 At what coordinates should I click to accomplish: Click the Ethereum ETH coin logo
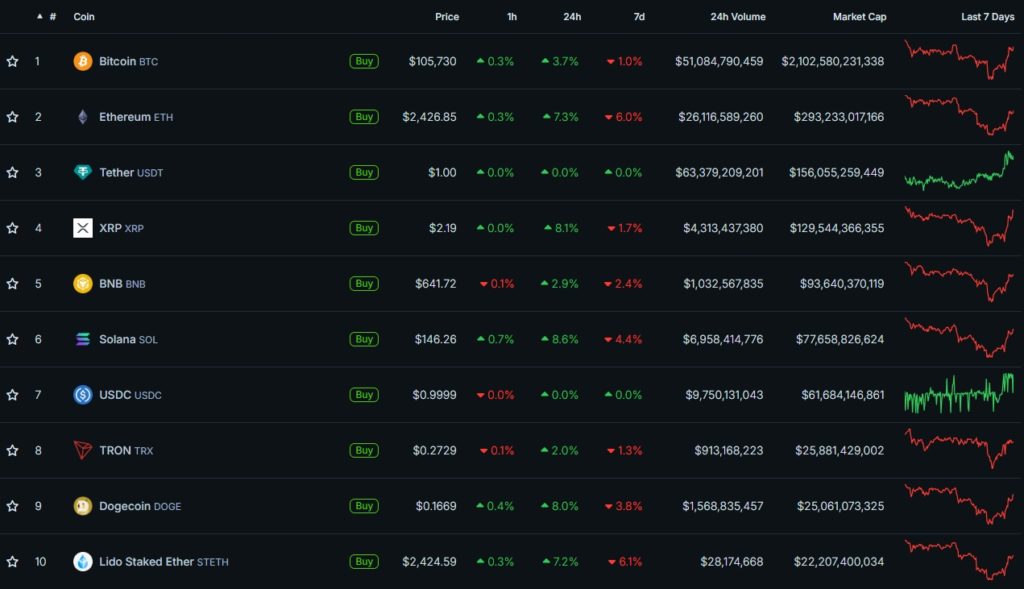(82, 116)
